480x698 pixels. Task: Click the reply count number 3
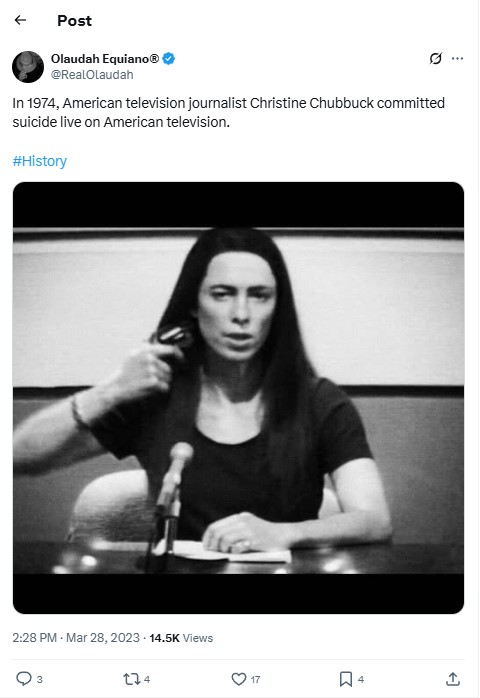point(40,679)
